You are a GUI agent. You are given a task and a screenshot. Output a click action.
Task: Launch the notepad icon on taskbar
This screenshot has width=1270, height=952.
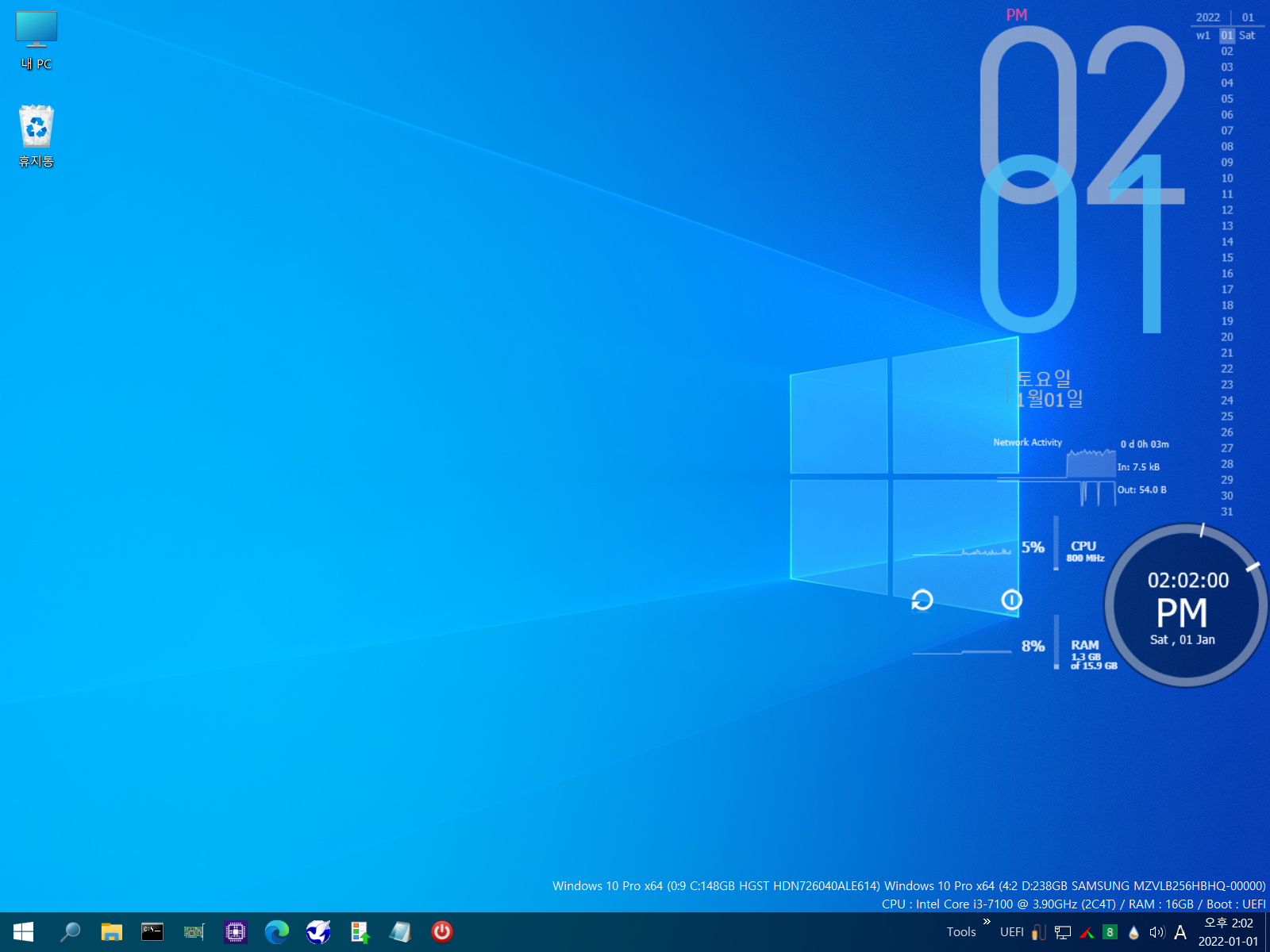pos(401,932)
